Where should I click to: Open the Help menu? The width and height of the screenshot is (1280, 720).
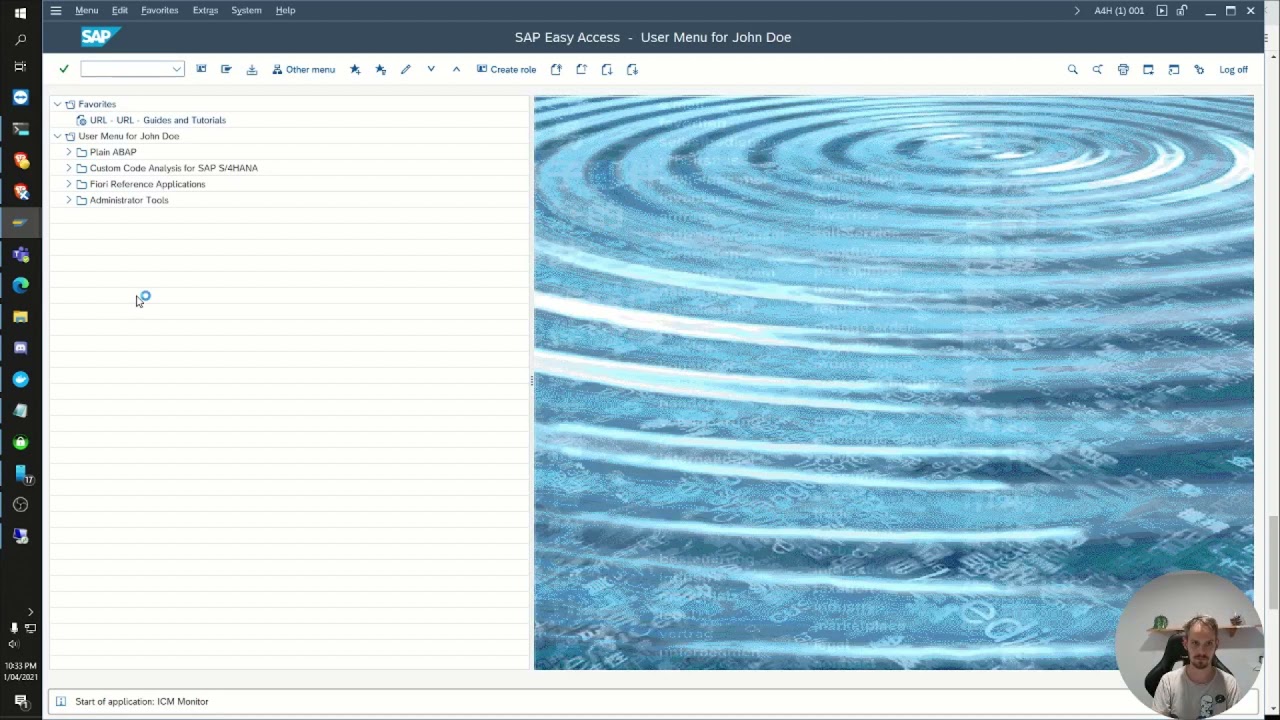coord(285,10)
